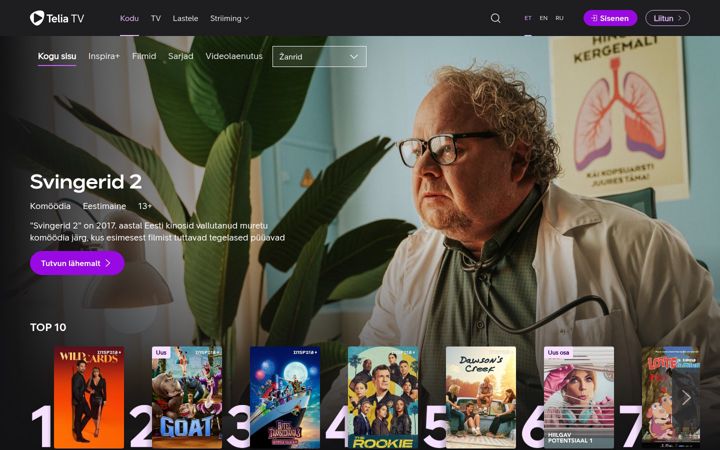Expand the Striiming dropdown menu
Image resolution: width=720 pixels, height=450 pixels.
coord(229,18)
